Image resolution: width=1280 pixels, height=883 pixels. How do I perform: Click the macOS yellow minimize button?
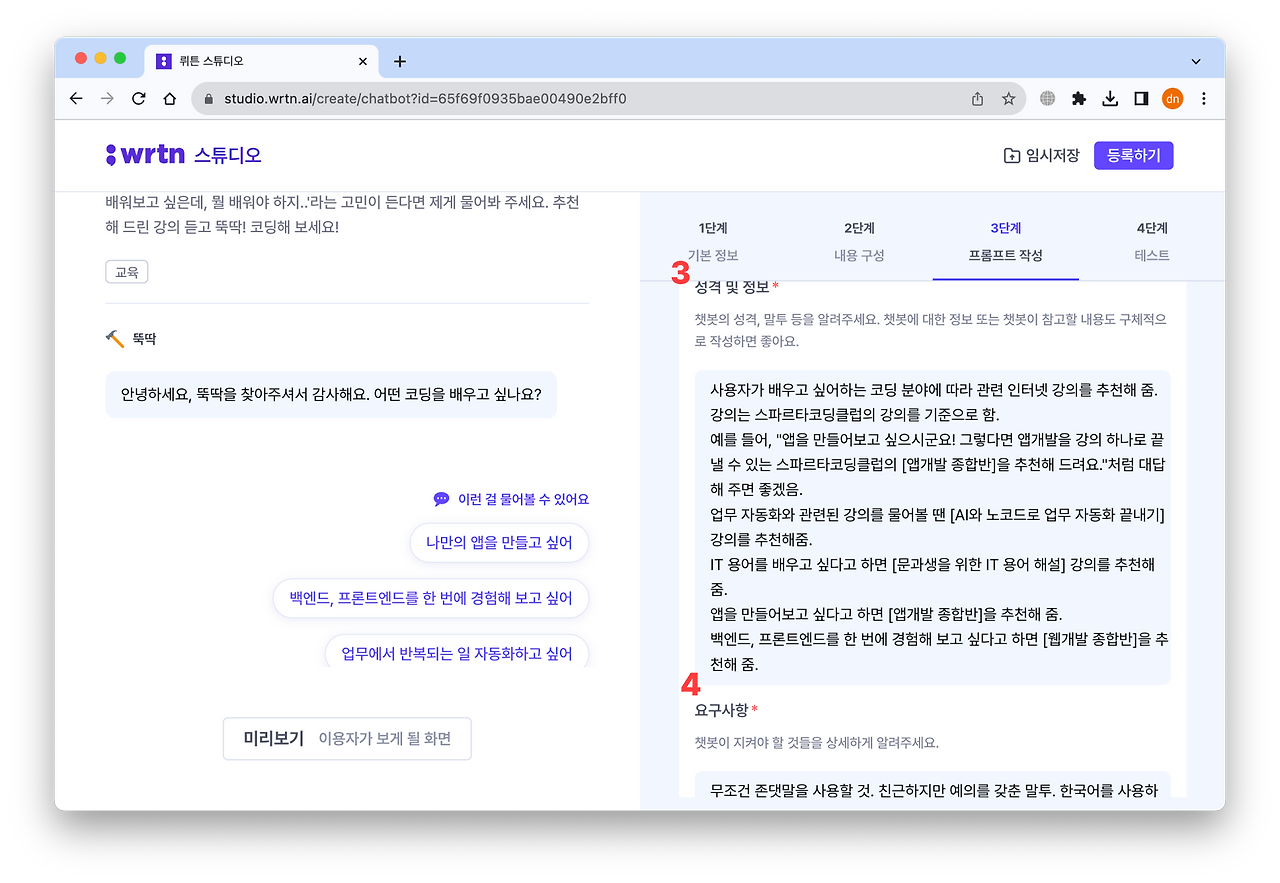[x=101, y=58]
